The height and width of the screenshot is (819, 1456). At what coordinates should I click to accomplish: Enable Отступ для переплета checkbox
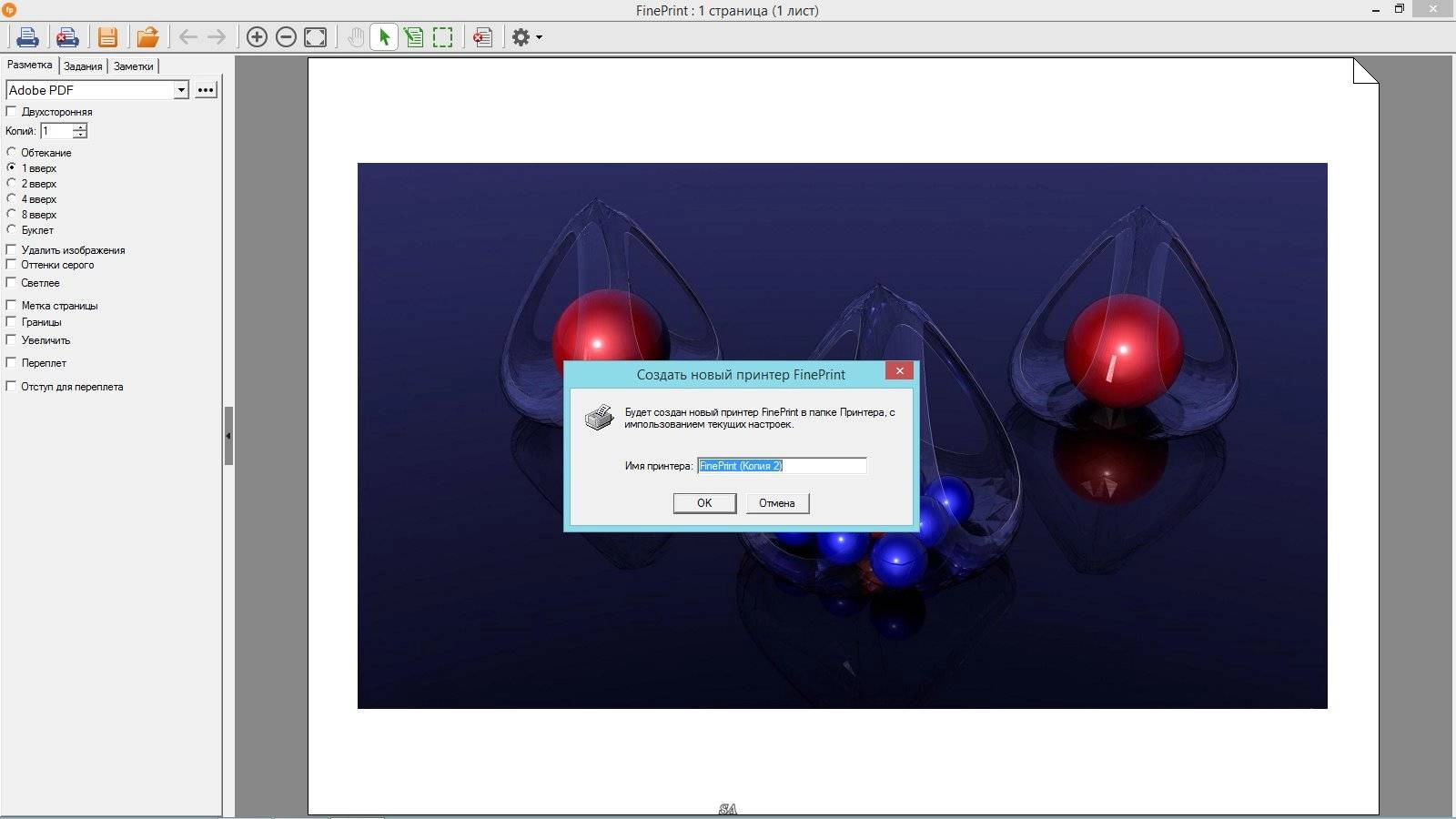11,386
